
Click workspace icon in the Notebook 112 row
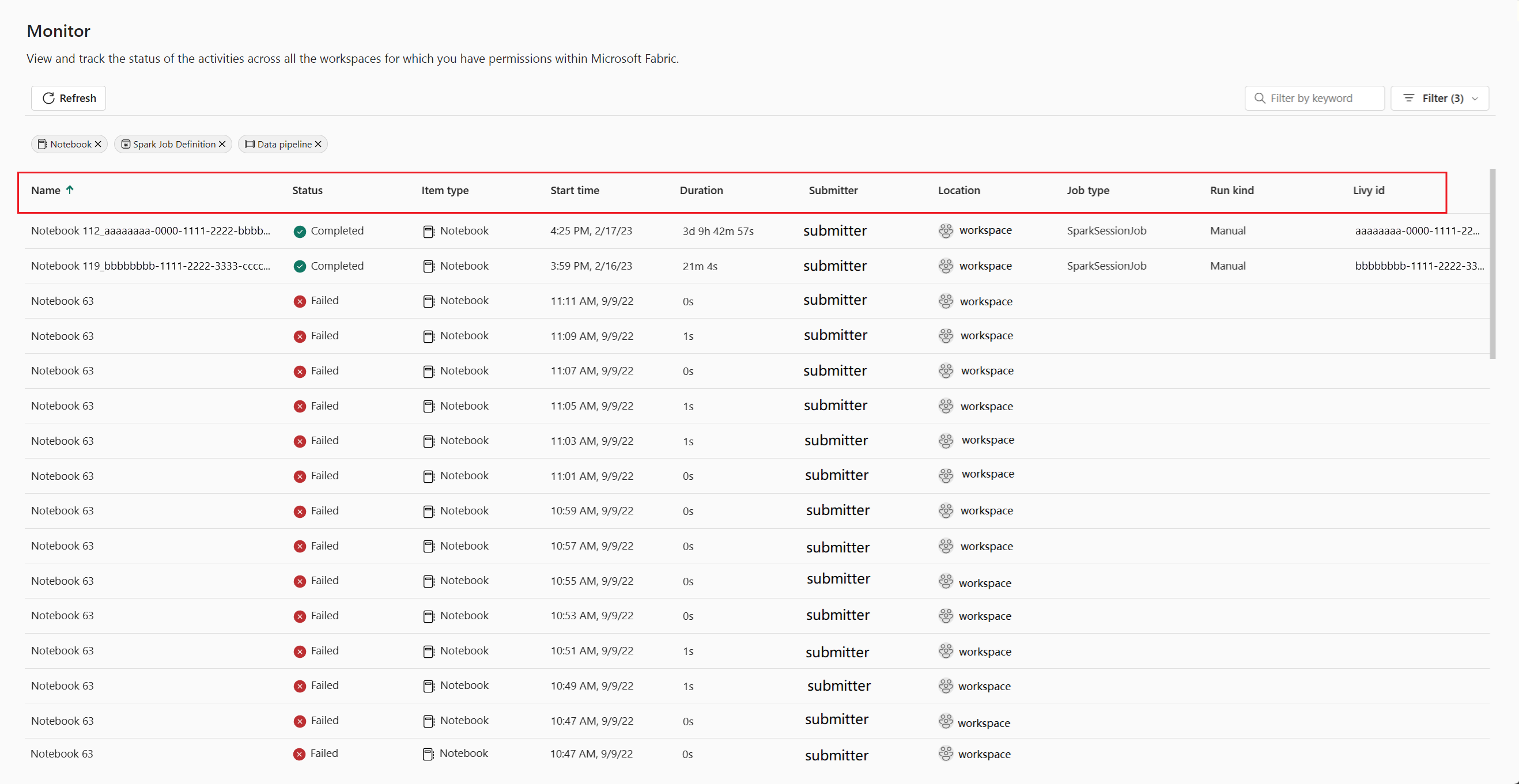946,230
